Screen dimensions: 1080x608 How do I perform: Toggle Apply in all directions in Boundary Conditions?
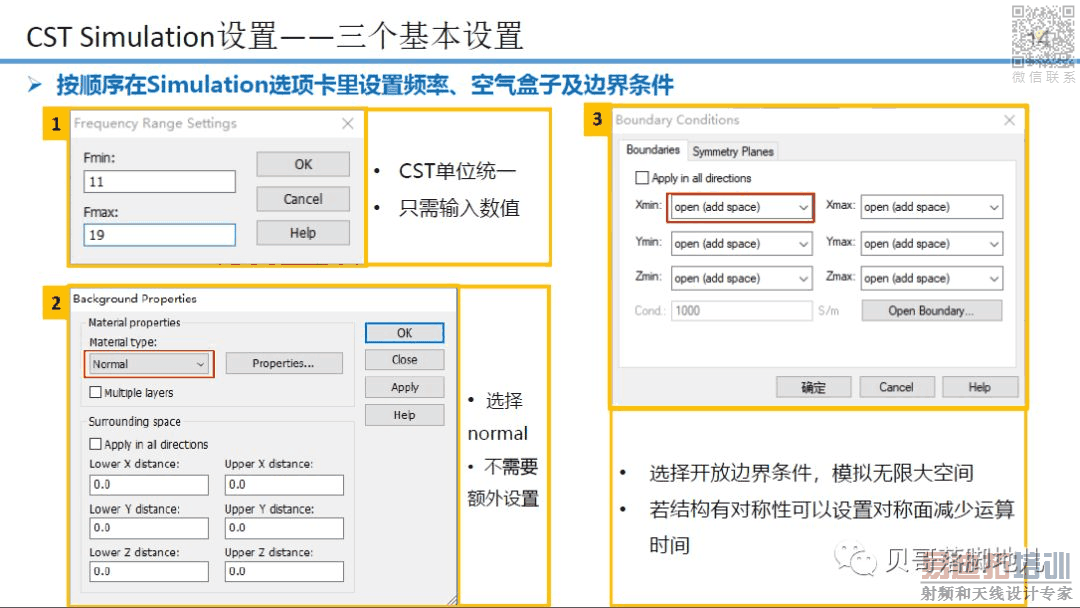642,178
